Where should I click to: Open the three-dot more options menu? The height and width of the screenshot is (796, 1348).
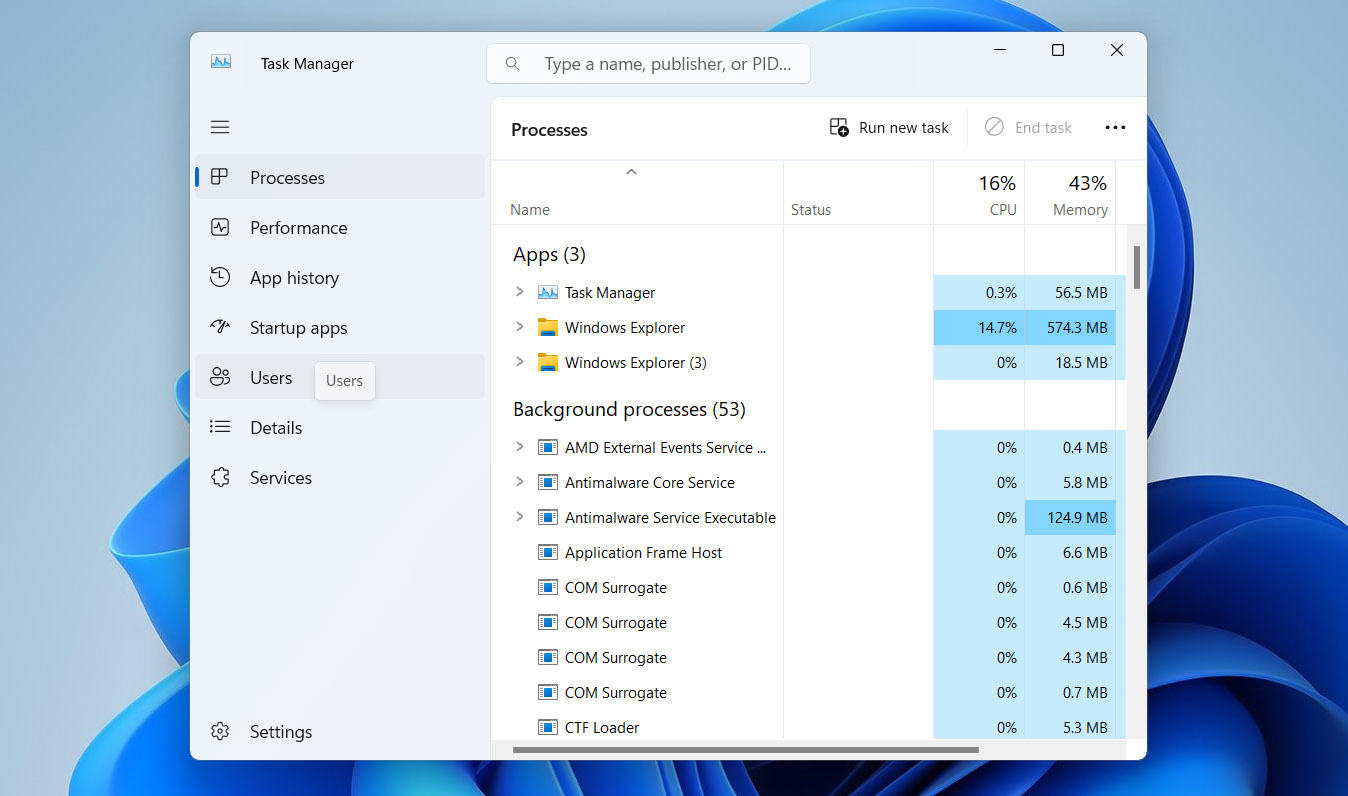pos(1115,127)
